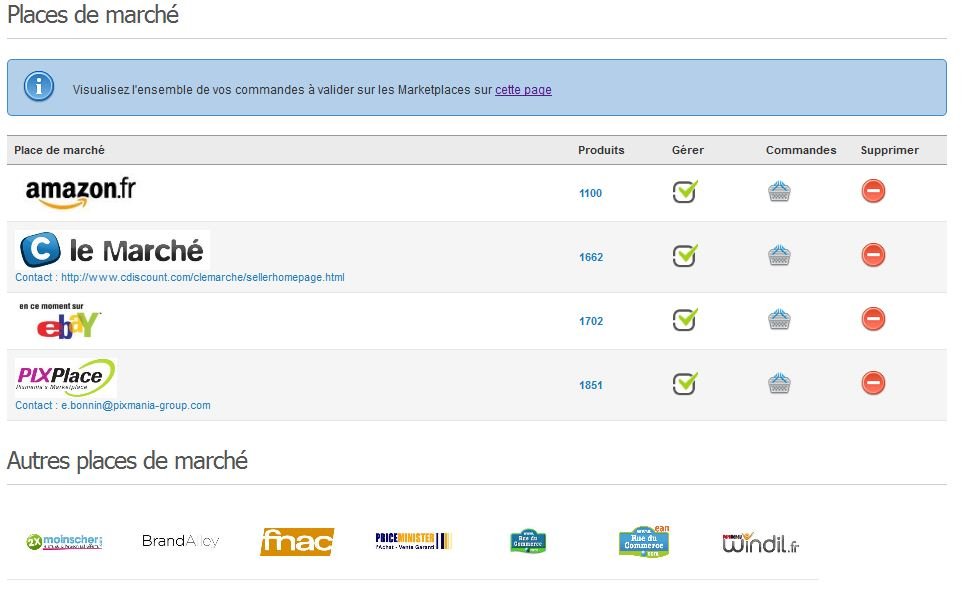Open the Amazon.fr orders basket icon
This screenshot has width=973, height=593.
coord(780,192)
